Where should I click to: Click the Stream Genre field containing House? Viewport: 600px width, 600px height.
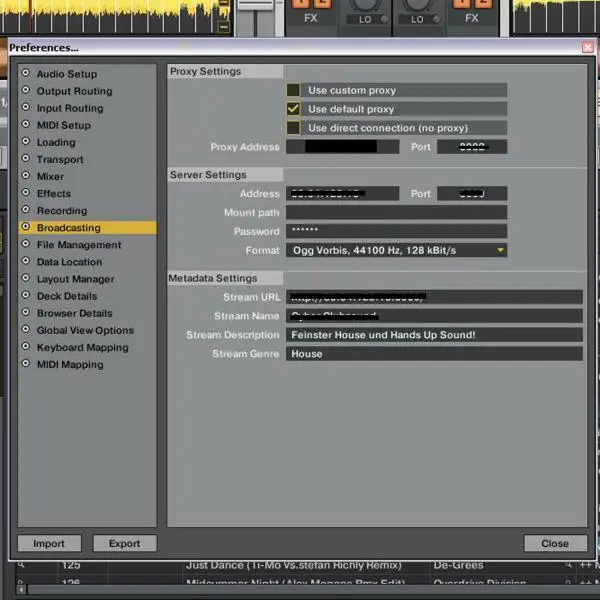coord(434,354)
